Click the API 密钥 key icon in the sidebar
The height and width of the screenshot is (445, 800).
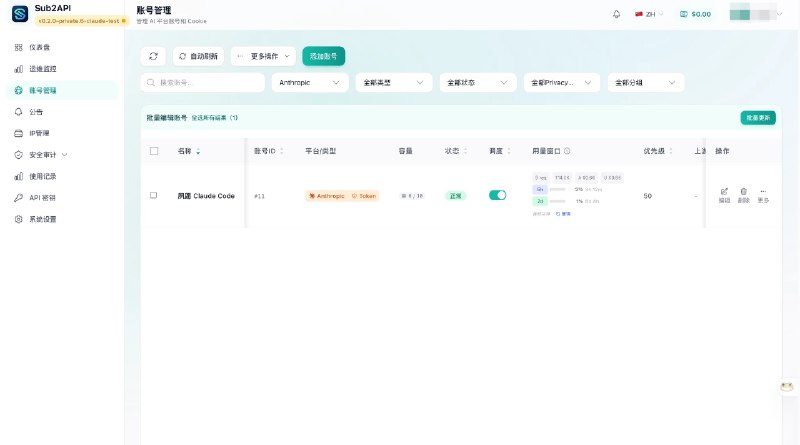pos(18,197)
